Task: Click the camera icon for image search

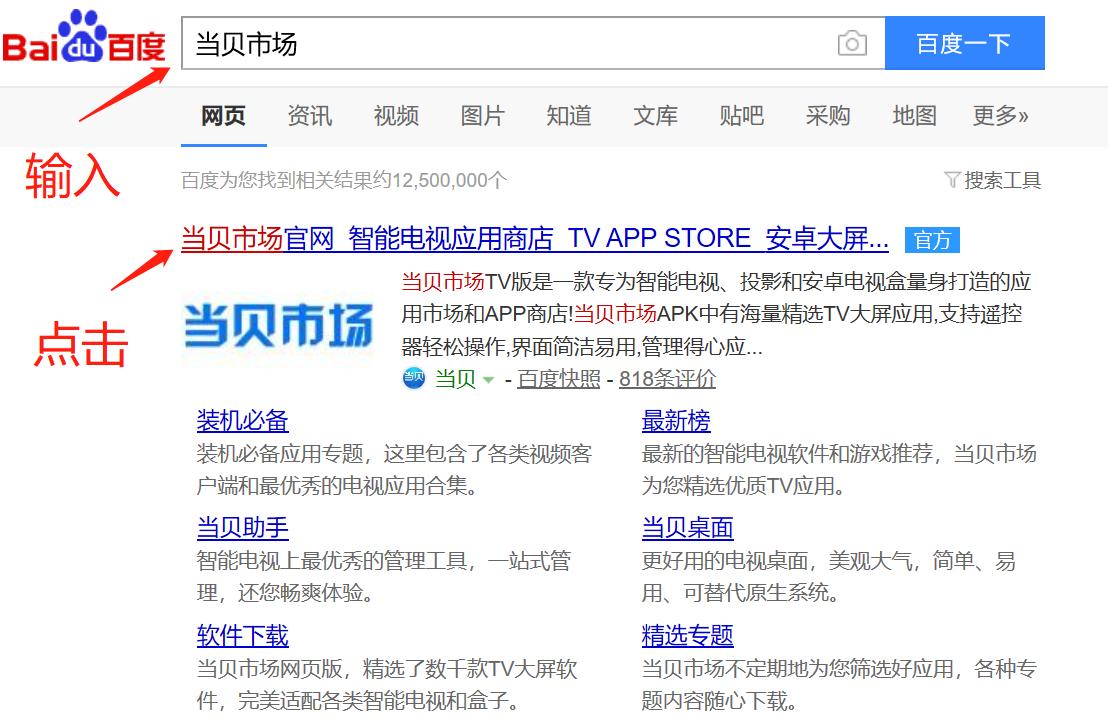Action: click(852, 43)
